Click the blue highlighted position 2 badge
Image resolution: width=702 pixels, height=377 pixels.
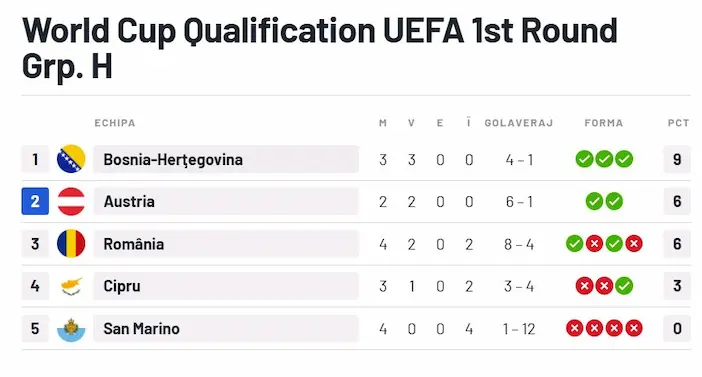35,201
